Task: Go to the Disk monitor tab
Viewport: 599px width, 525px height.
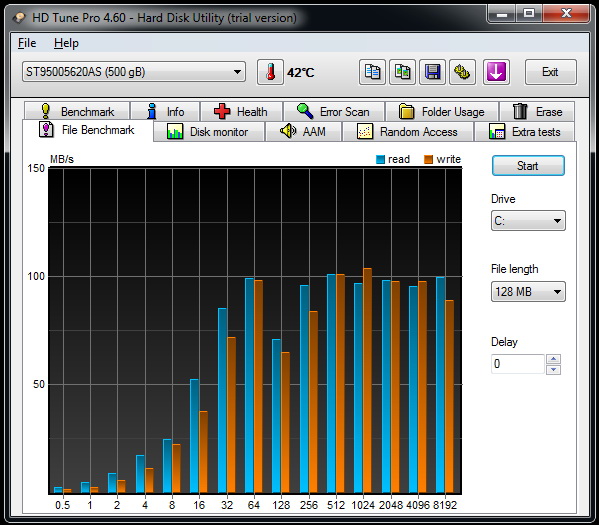Action: (x=209, y=132)
